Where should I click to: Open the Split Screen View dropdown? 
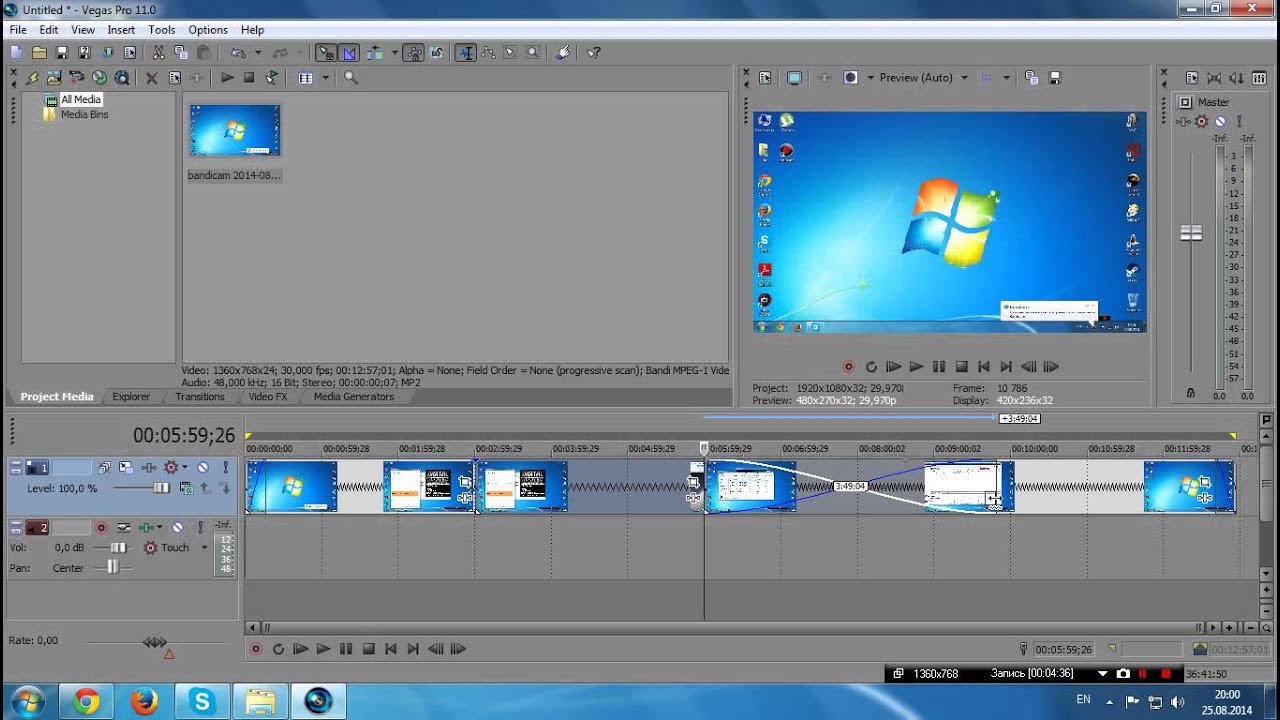pyautogui.click(x=870, y=77)
